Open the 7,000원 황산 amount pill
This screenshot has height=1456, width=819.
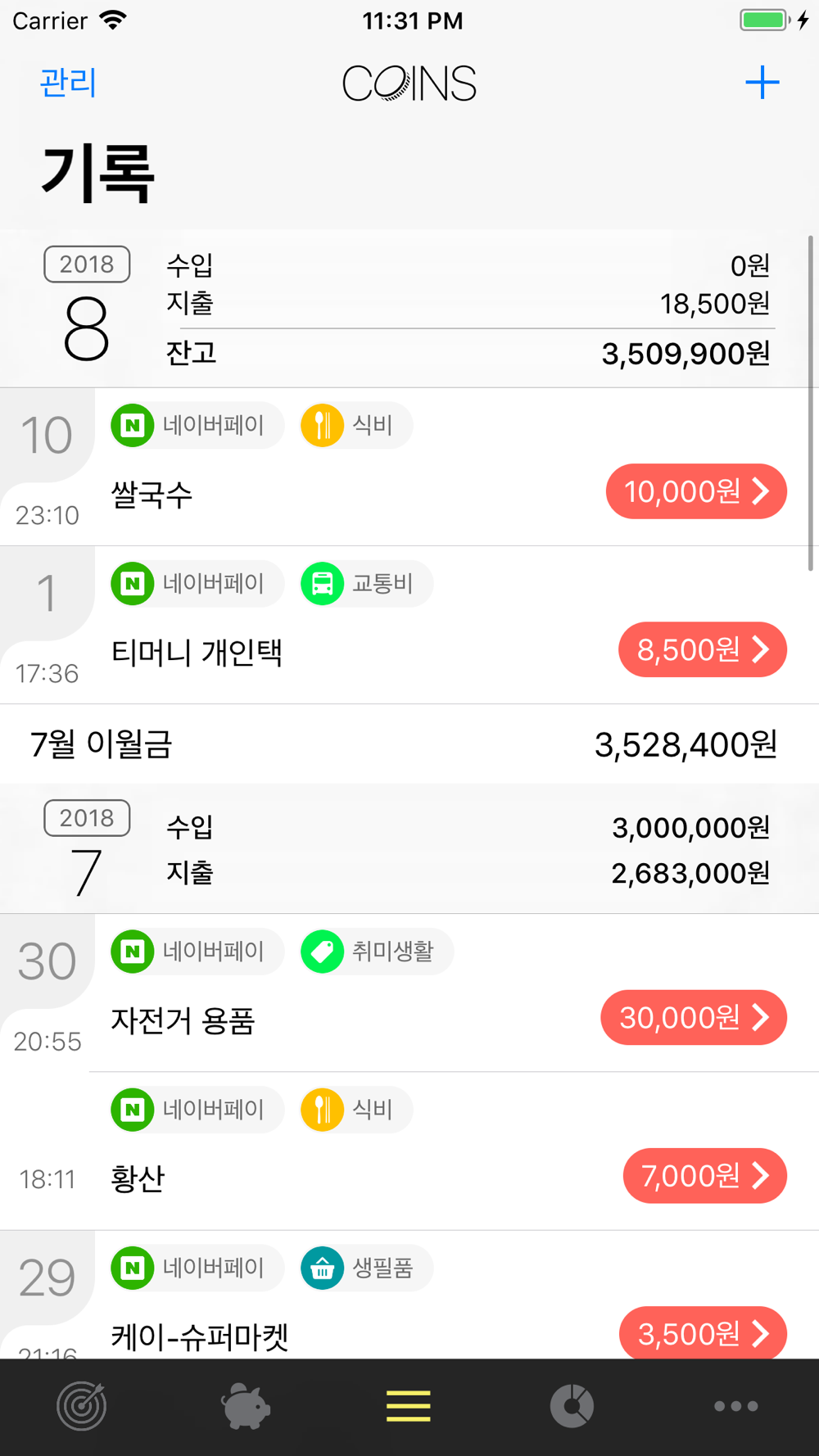[x=705, y=1176]
